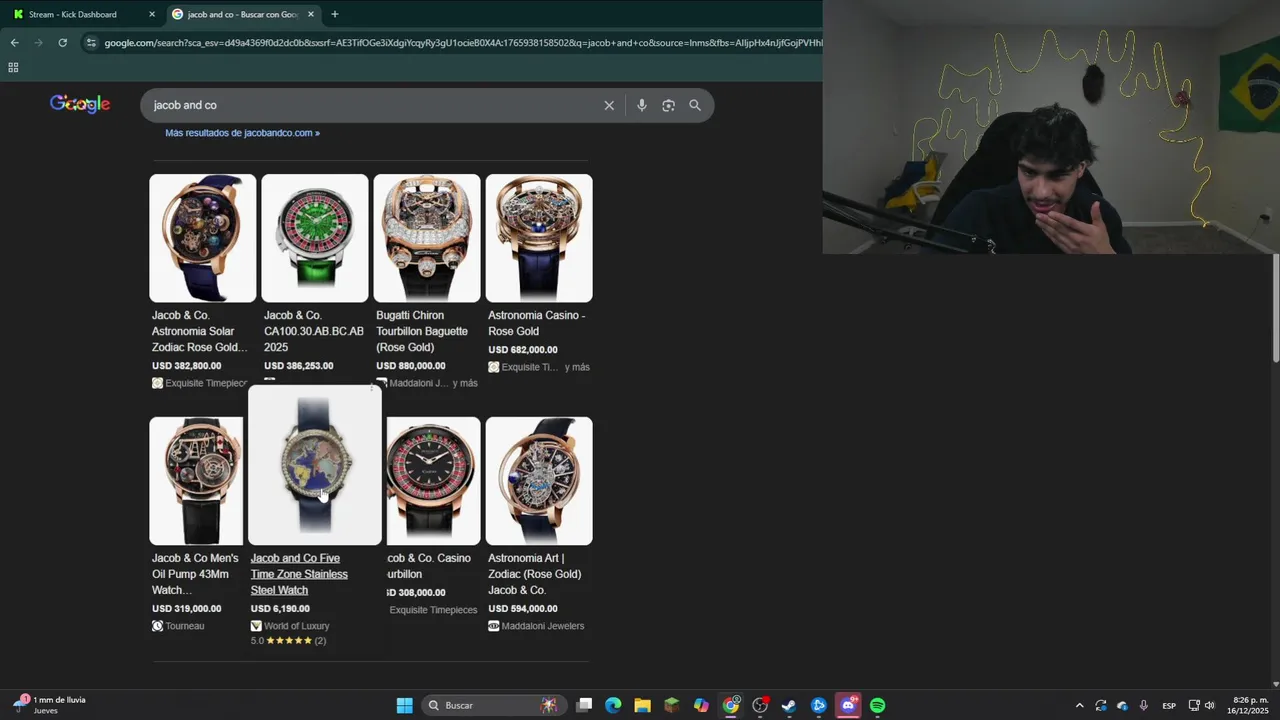Open Astronomia Casino - Rose Gold title link
Screen dimensions: 1280x720
point(537,323)
